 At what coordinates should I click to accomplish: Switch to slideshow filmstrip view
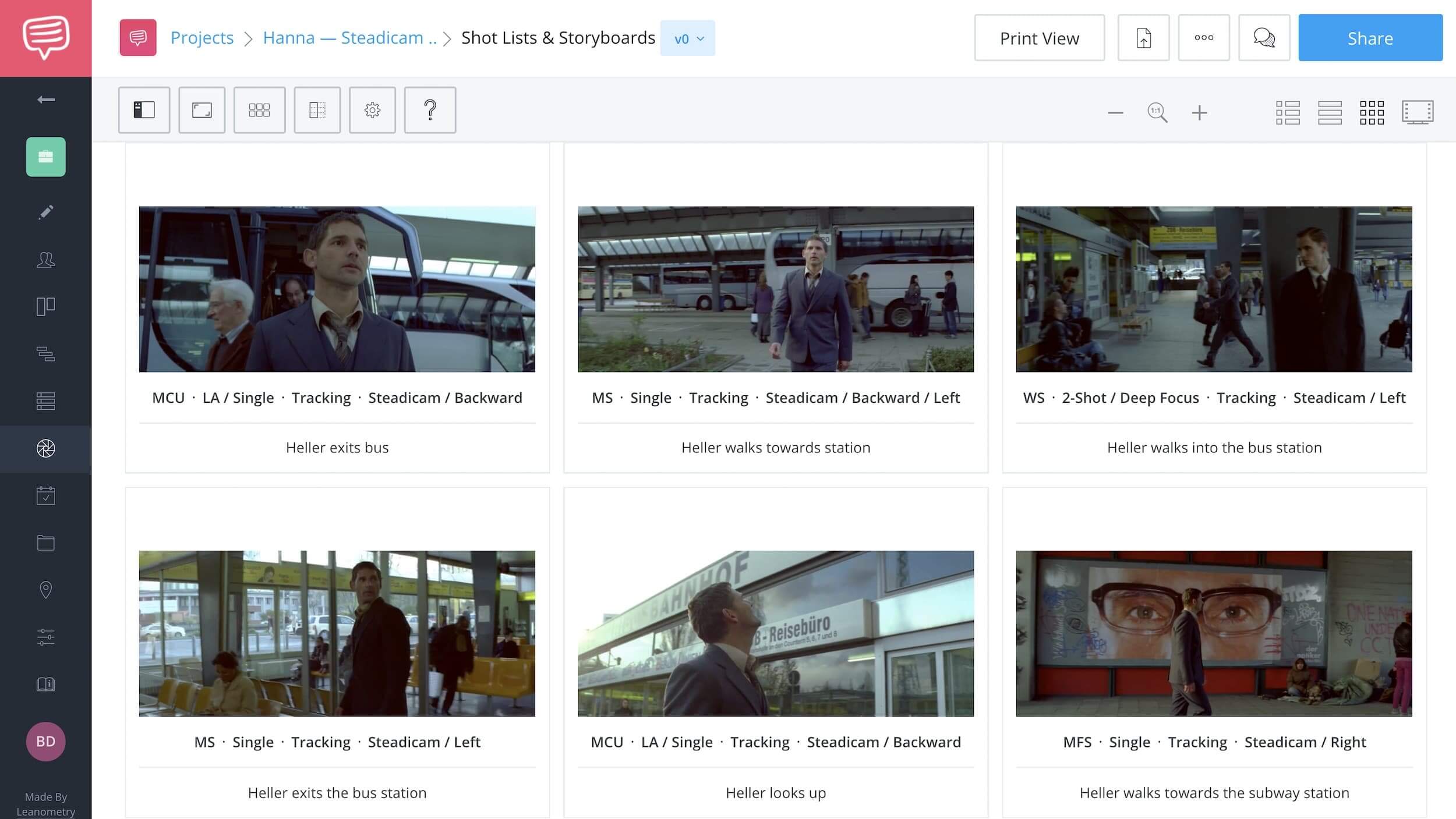pyautogui.click(x=1417, y=112)
